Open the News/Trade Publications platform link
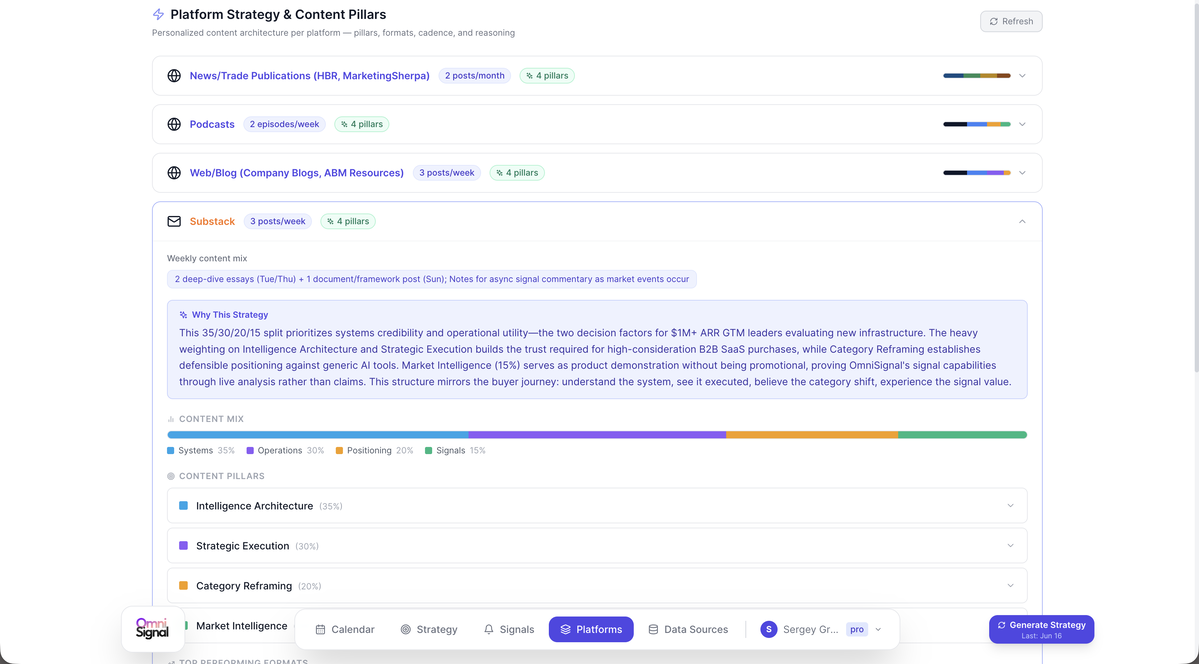The width and height of the screenshot is (1199, 664). click(310, 76)
